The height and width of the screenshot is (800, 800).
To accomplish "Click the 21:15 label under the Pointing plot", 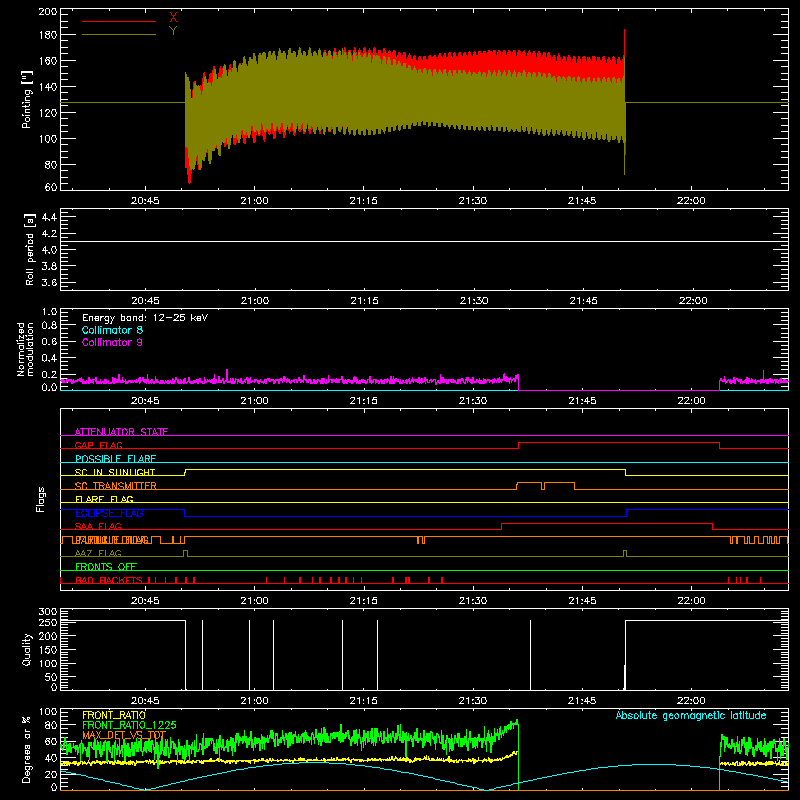I will tap(363, 201).
